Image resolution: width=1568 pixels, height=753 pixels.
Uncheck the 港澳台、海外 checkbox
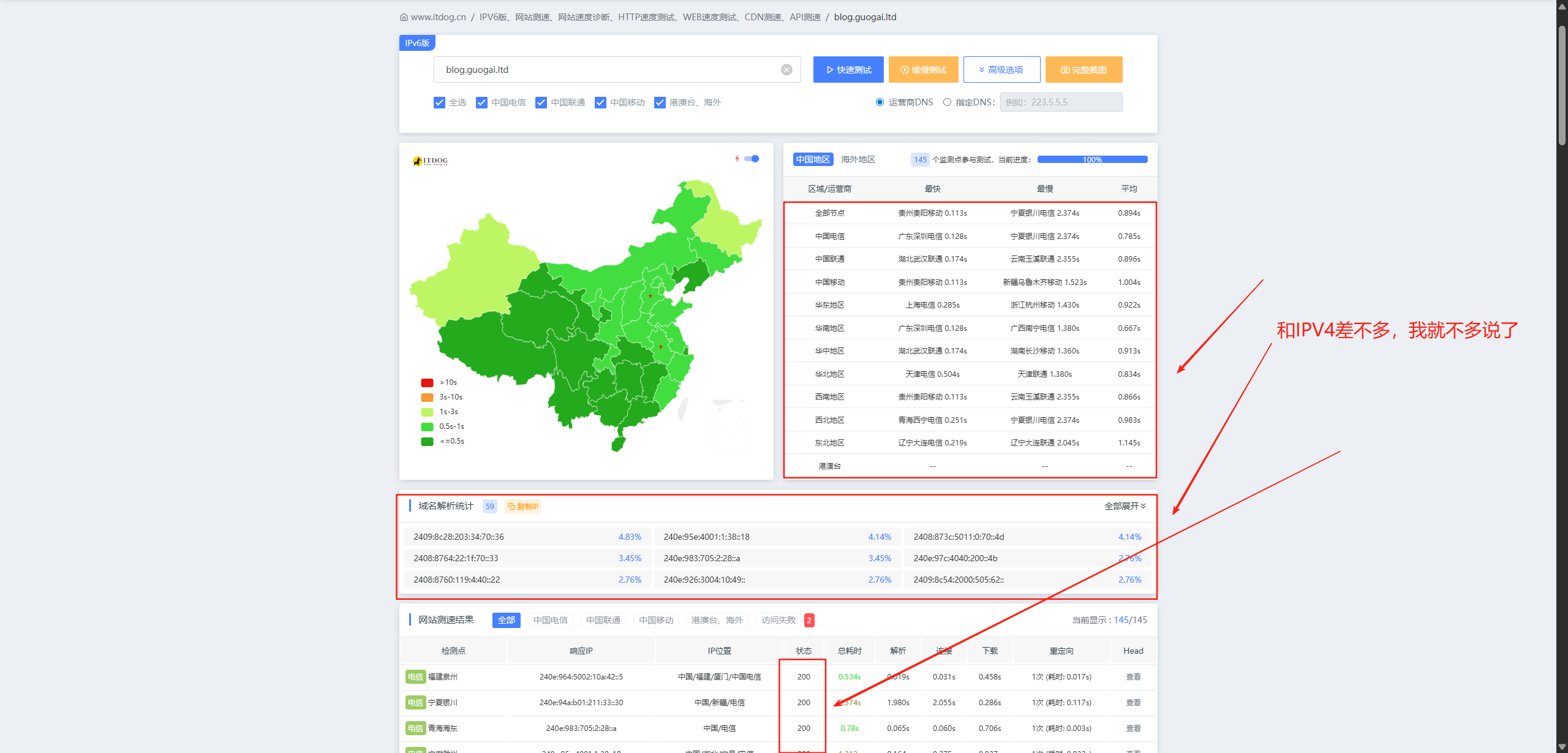[660, 102]
